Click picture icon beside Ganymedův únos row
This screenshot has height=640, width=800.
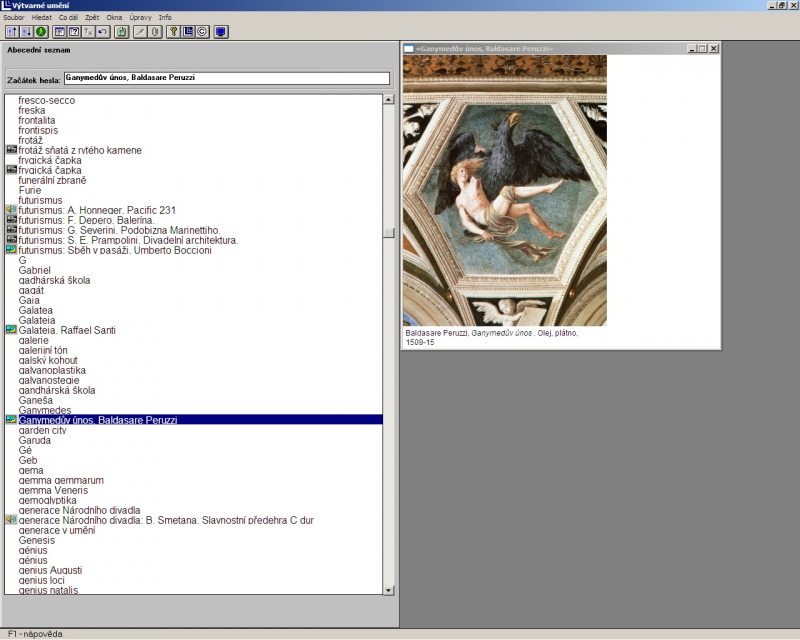click(x=11, y=420)
